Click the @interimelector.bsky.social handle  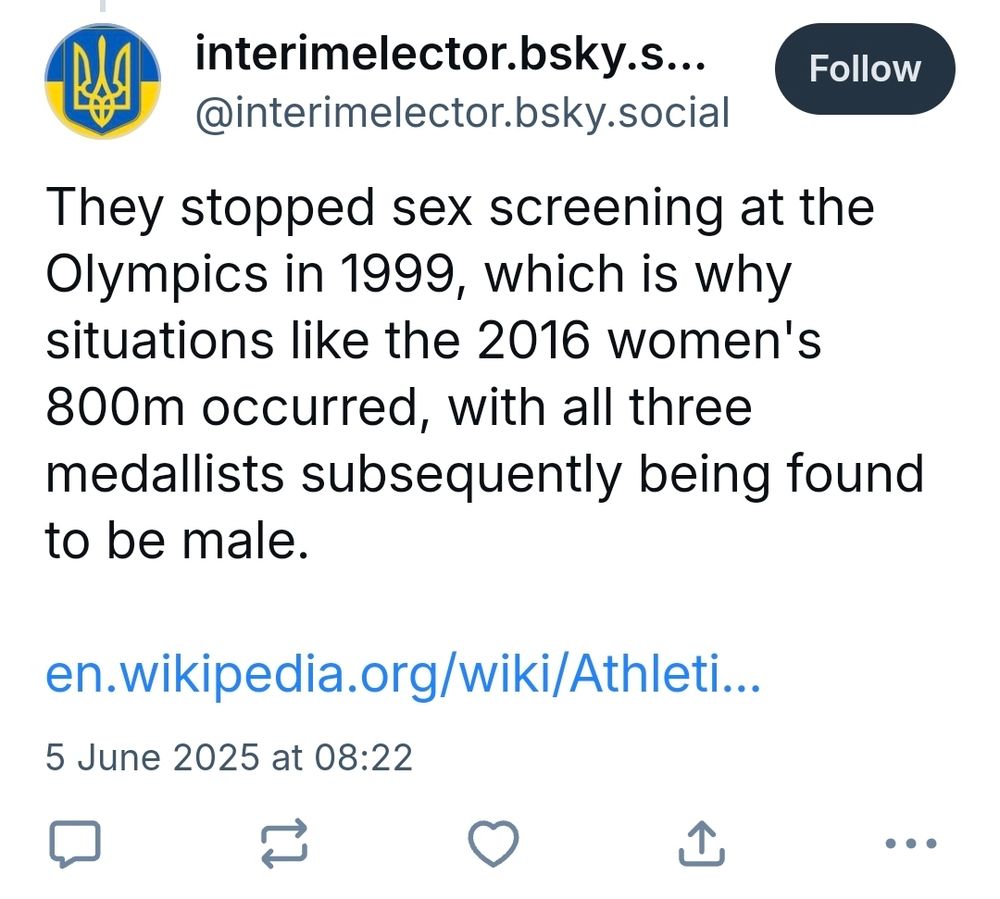pos(462,113)
